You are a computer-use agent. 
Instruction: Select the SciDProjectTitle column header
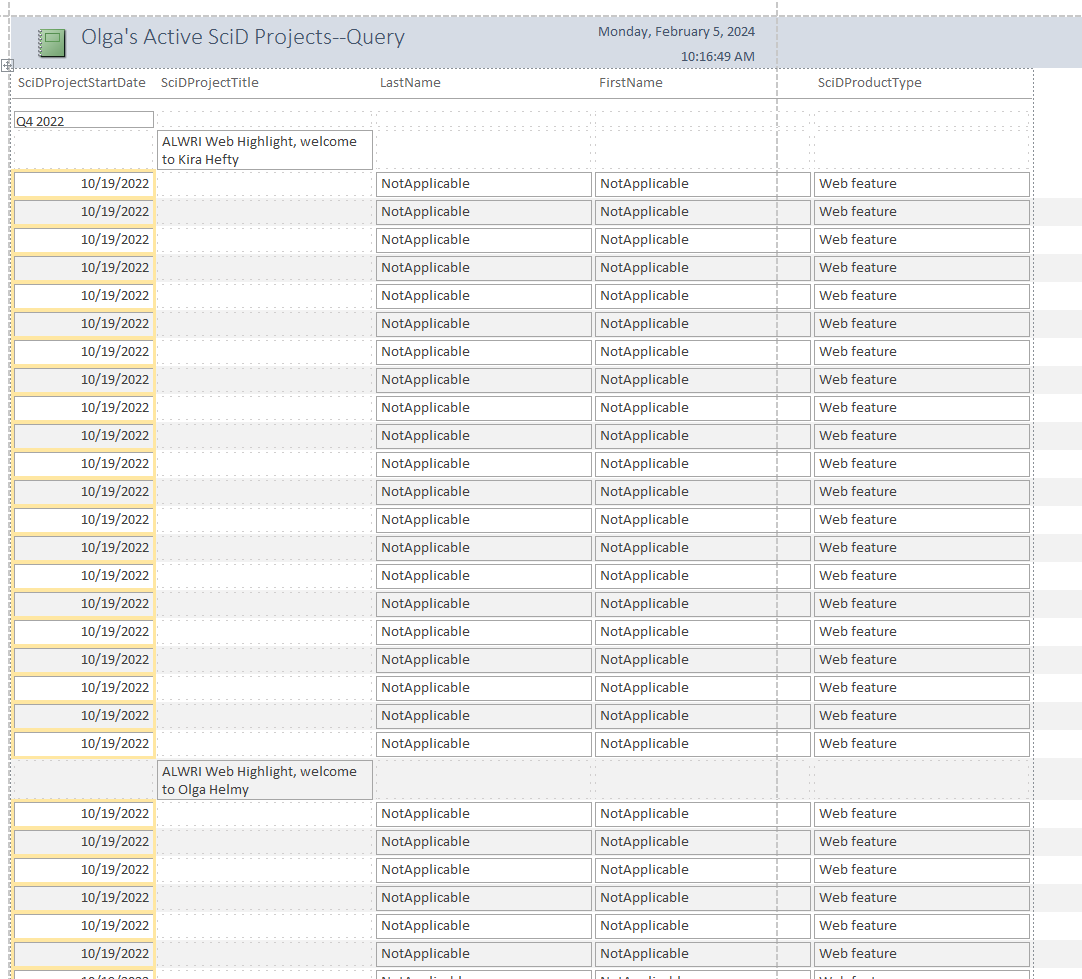210,83
